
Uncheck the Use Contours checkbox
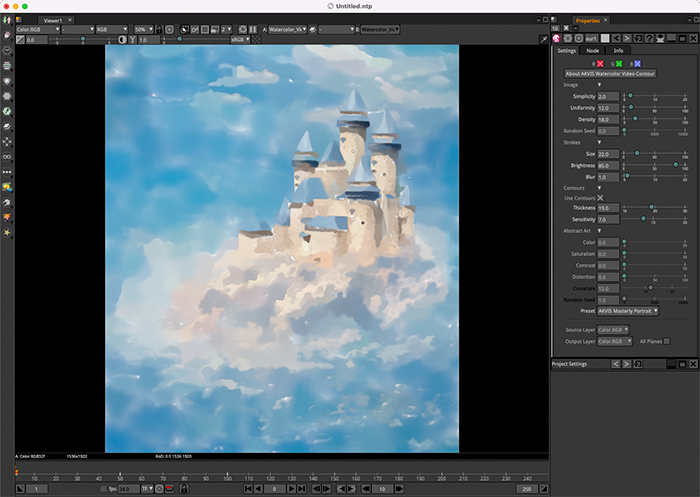tap(600, 198)
